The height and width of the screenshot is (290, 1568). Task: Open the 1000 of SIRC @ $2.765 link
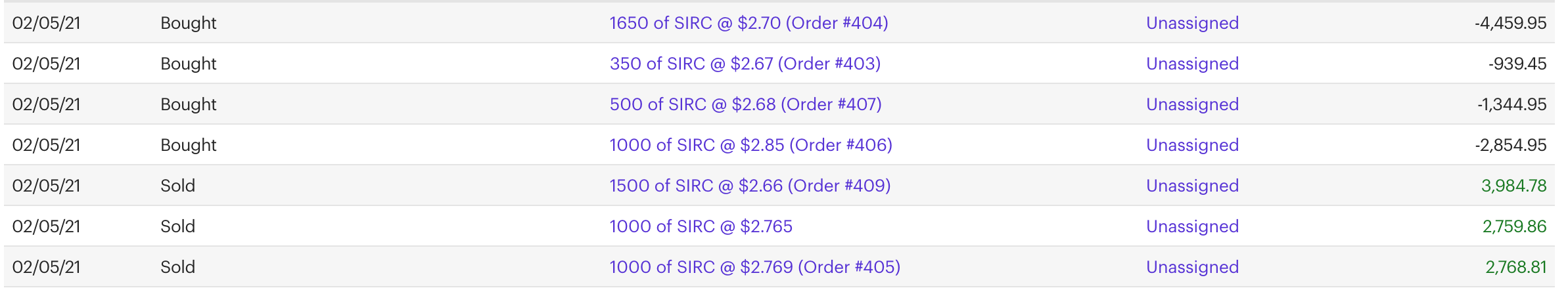701,226
